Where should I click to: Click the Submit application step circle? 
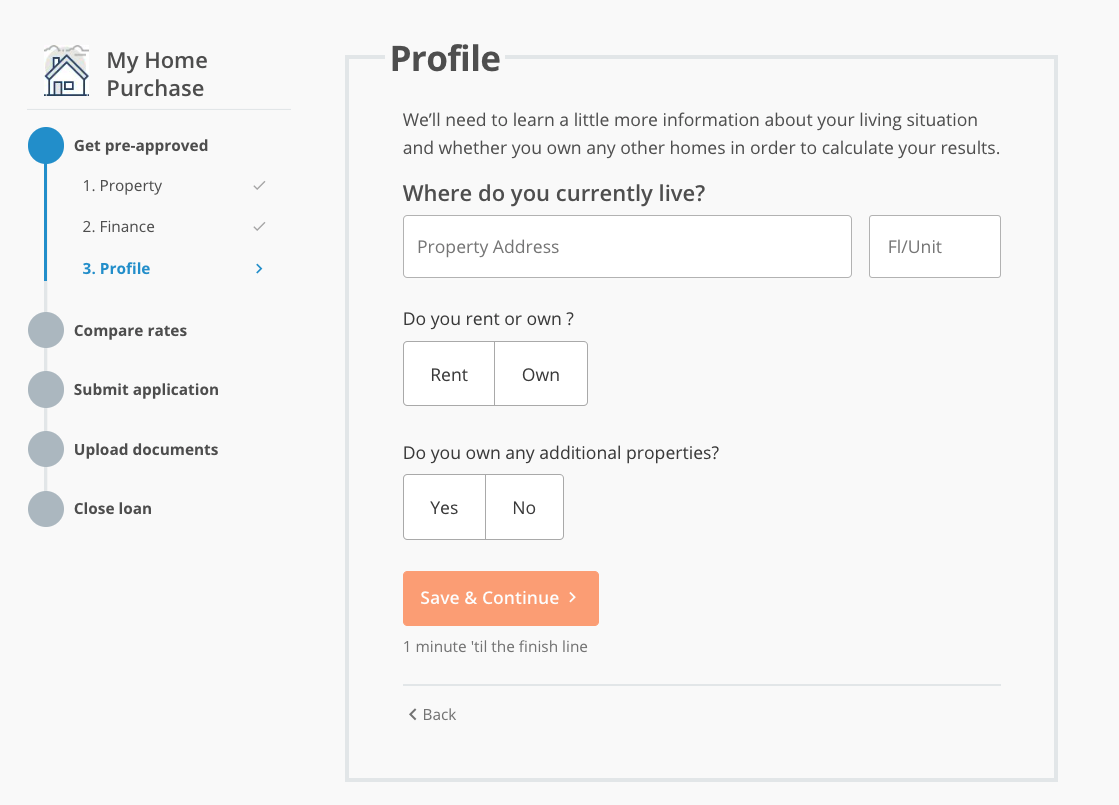click(x=46, y=390)
